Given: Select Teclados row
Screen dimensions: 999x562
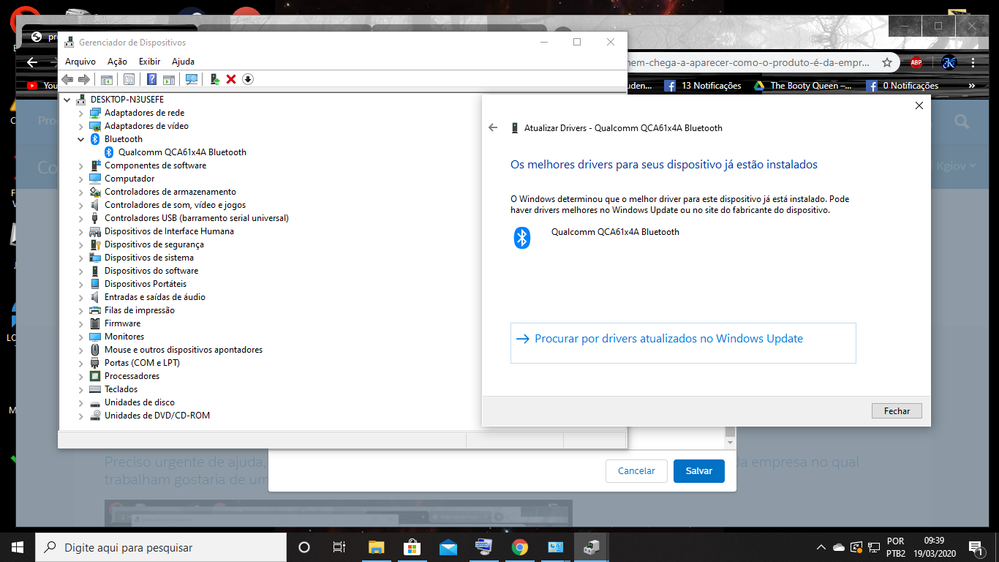Looking at the screenshot, I should click(121, 389).
